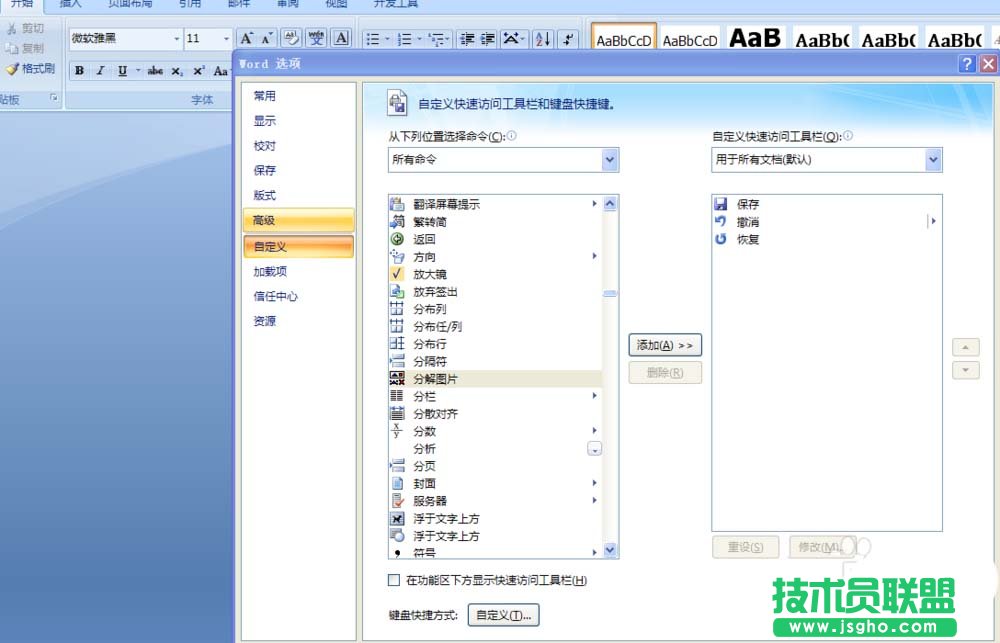Click the superscript x² icon
This screenshot has width=1000, height=643.
(197, 71)
